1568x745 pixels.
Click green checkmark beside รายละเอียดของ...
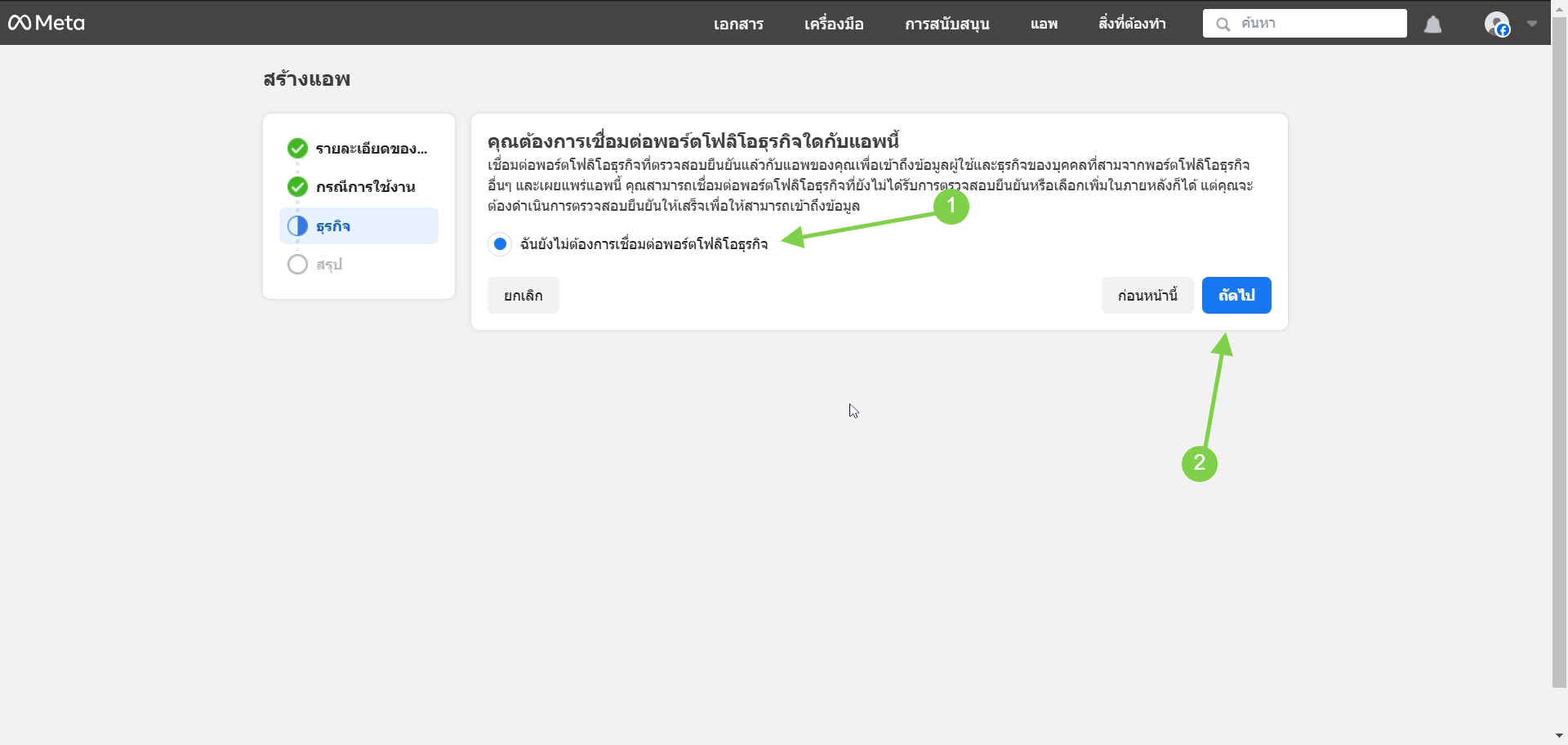click(x=297, y=148)
